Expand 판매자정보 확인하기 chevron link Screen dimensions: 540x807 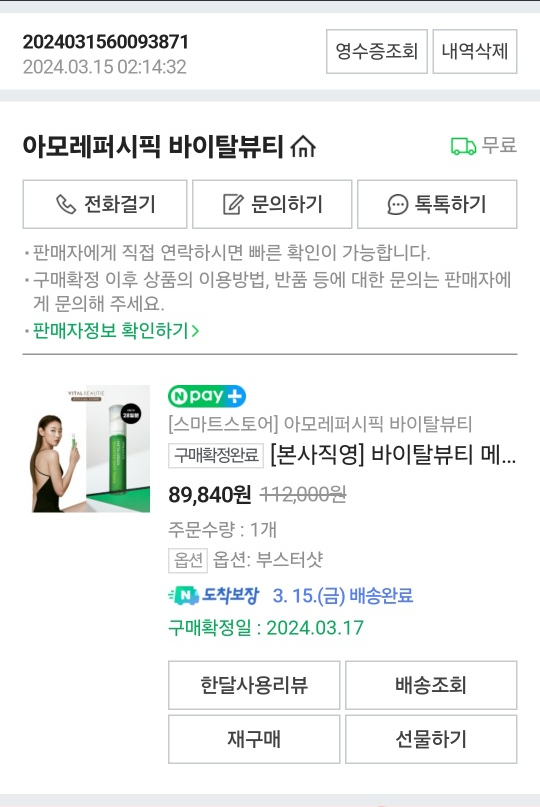116,330
